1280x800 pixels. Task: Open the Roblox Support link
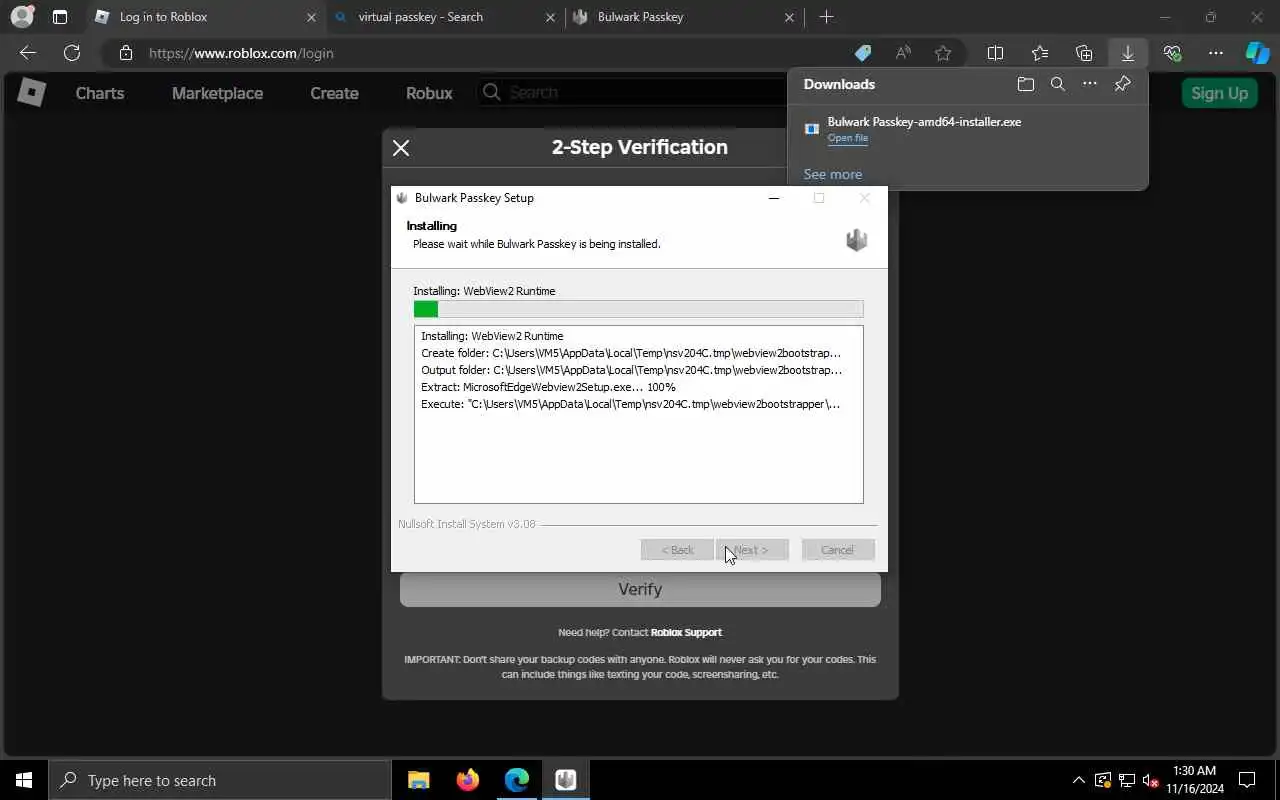point(686,632)
